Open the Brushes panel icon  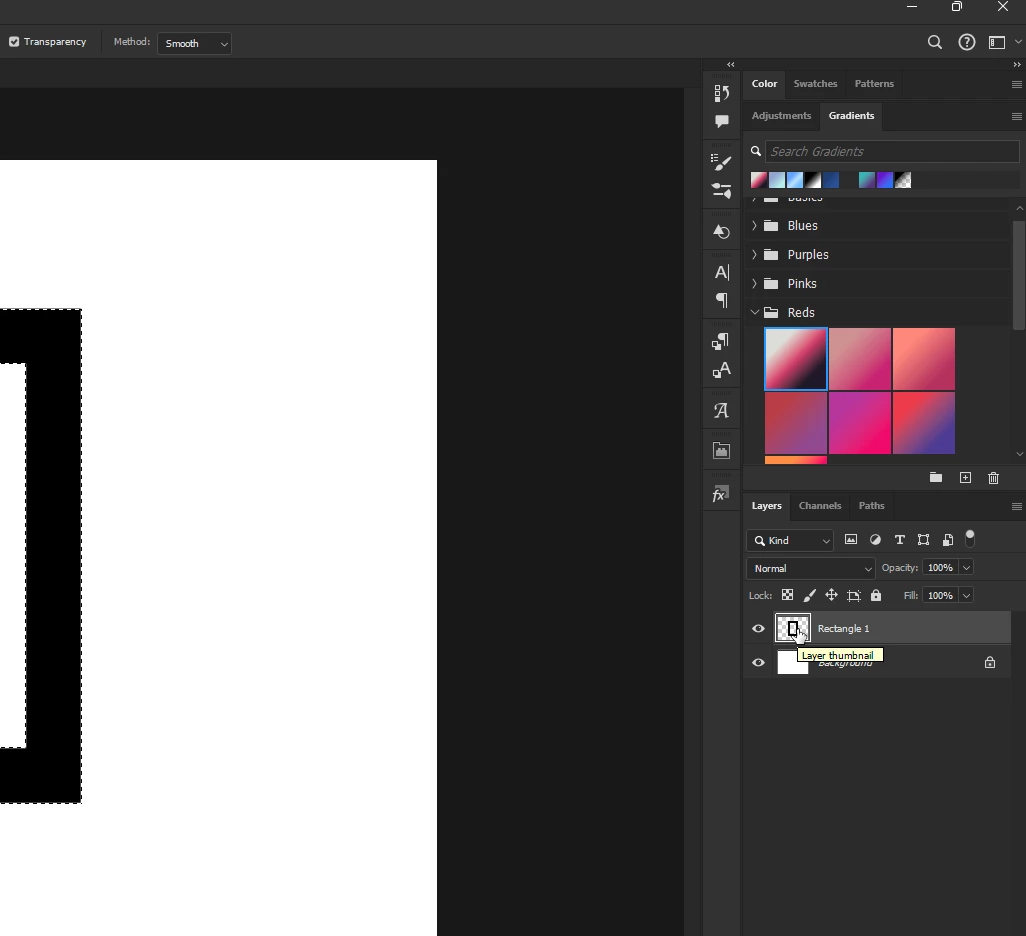[x=721, y=162]
